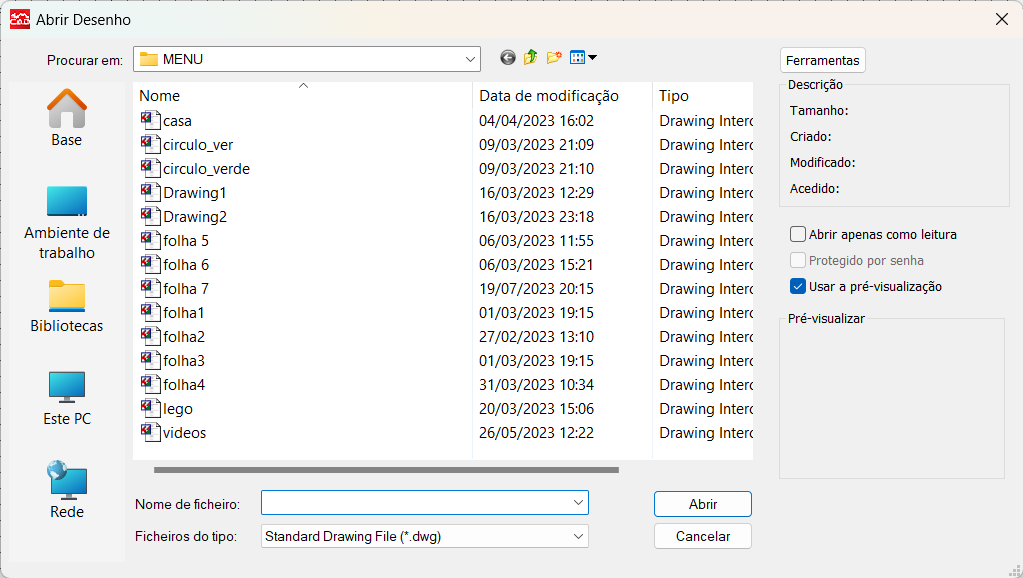Select the videos file icon
The height and width of the screenshot is (578, 1023).
pos(150,433)
